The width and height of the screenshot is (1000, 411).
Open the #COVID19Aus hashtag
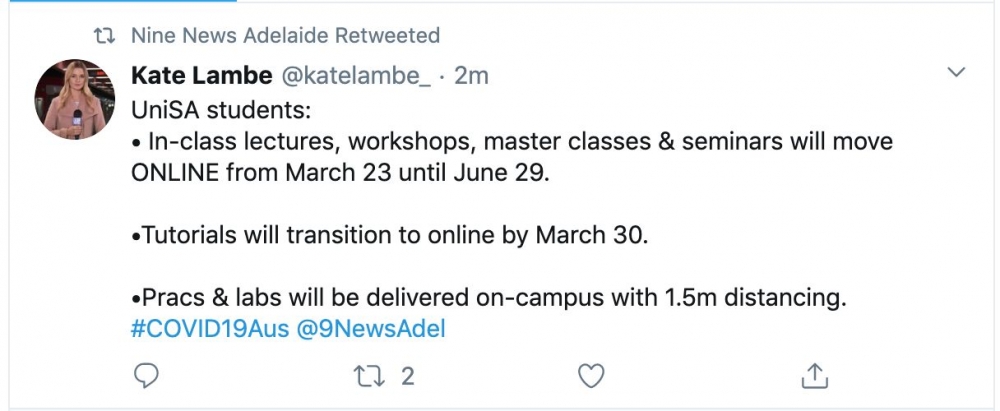[x=210, y=328]
